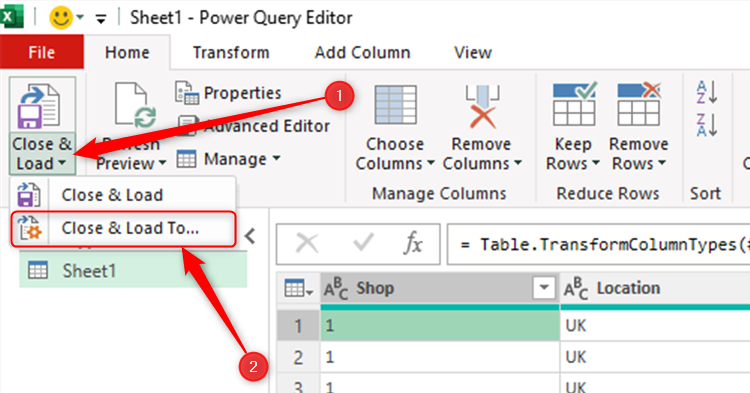Change Shop column ABC data type
This screenshot has width=750, height=393.
336,289
